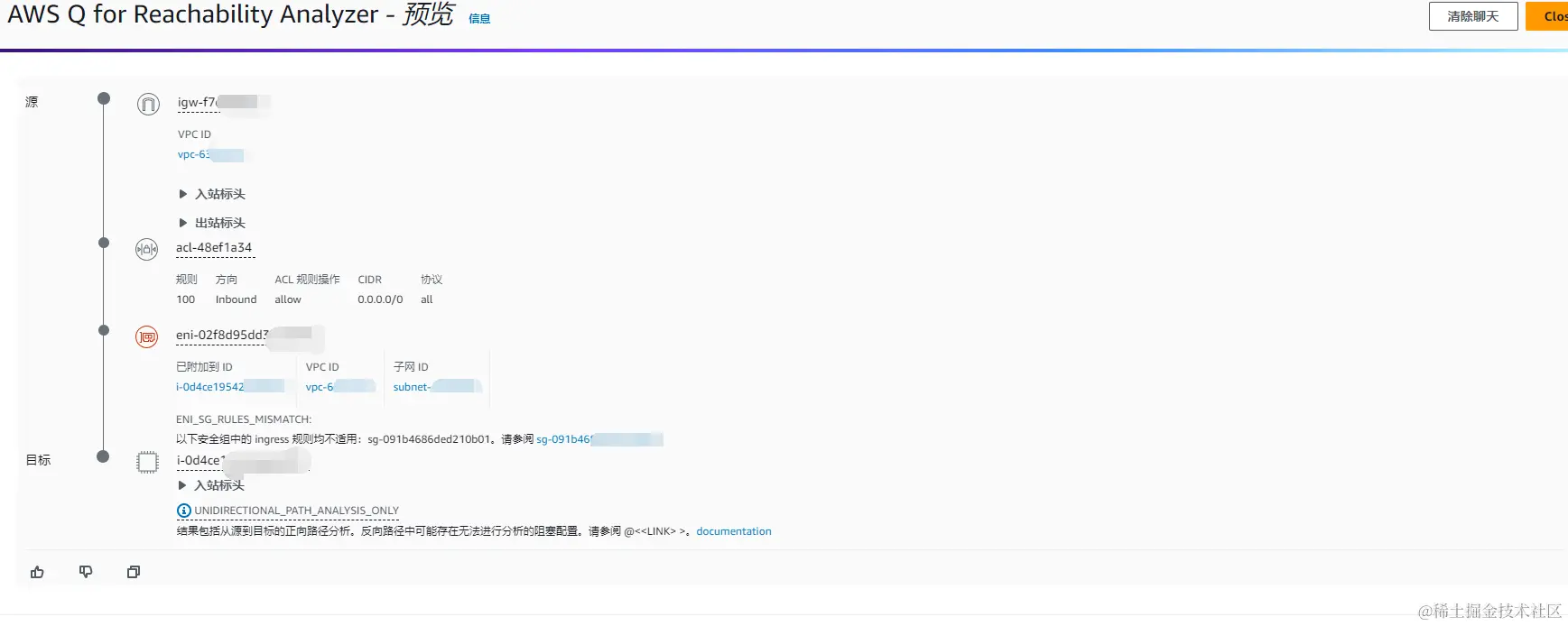Click the thumbs up feedback icon
The image size is (1568, 626).
pos(37,572)
